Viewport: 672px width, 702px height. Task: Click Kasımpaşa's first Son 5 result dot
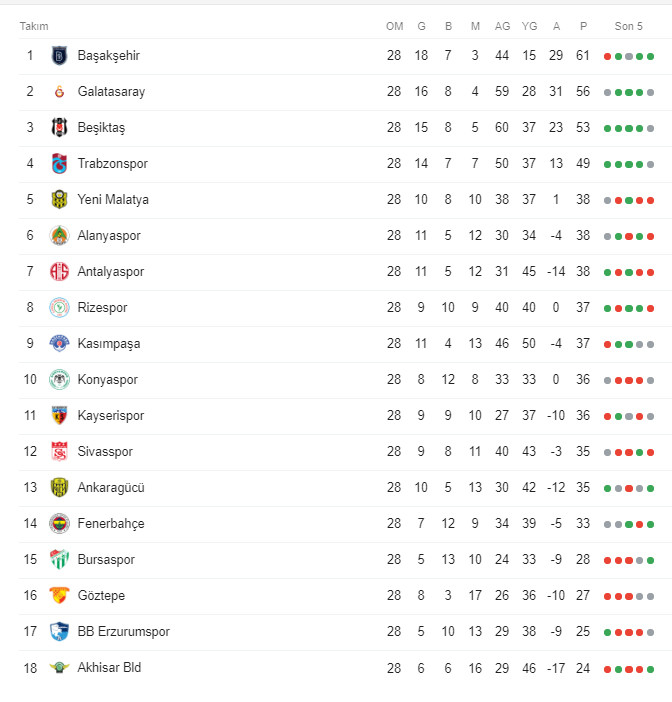tap(607, 344)
